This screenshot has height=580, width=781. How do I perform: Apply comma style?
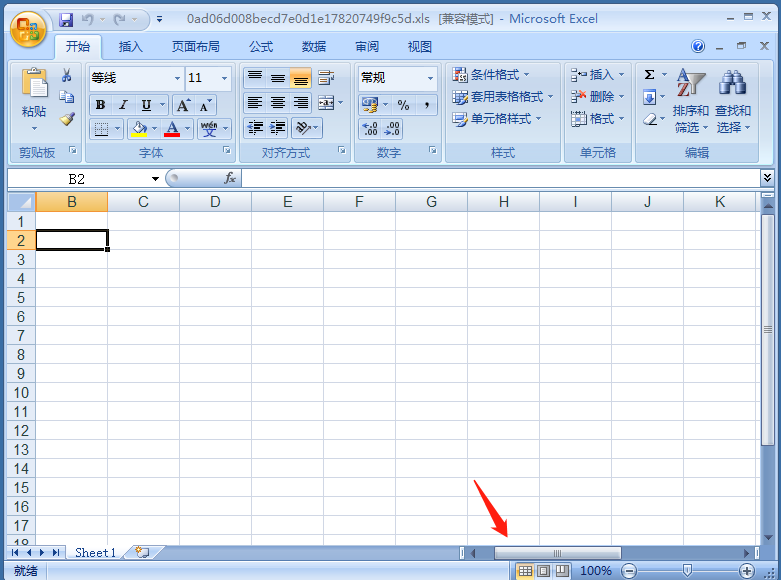427,105
